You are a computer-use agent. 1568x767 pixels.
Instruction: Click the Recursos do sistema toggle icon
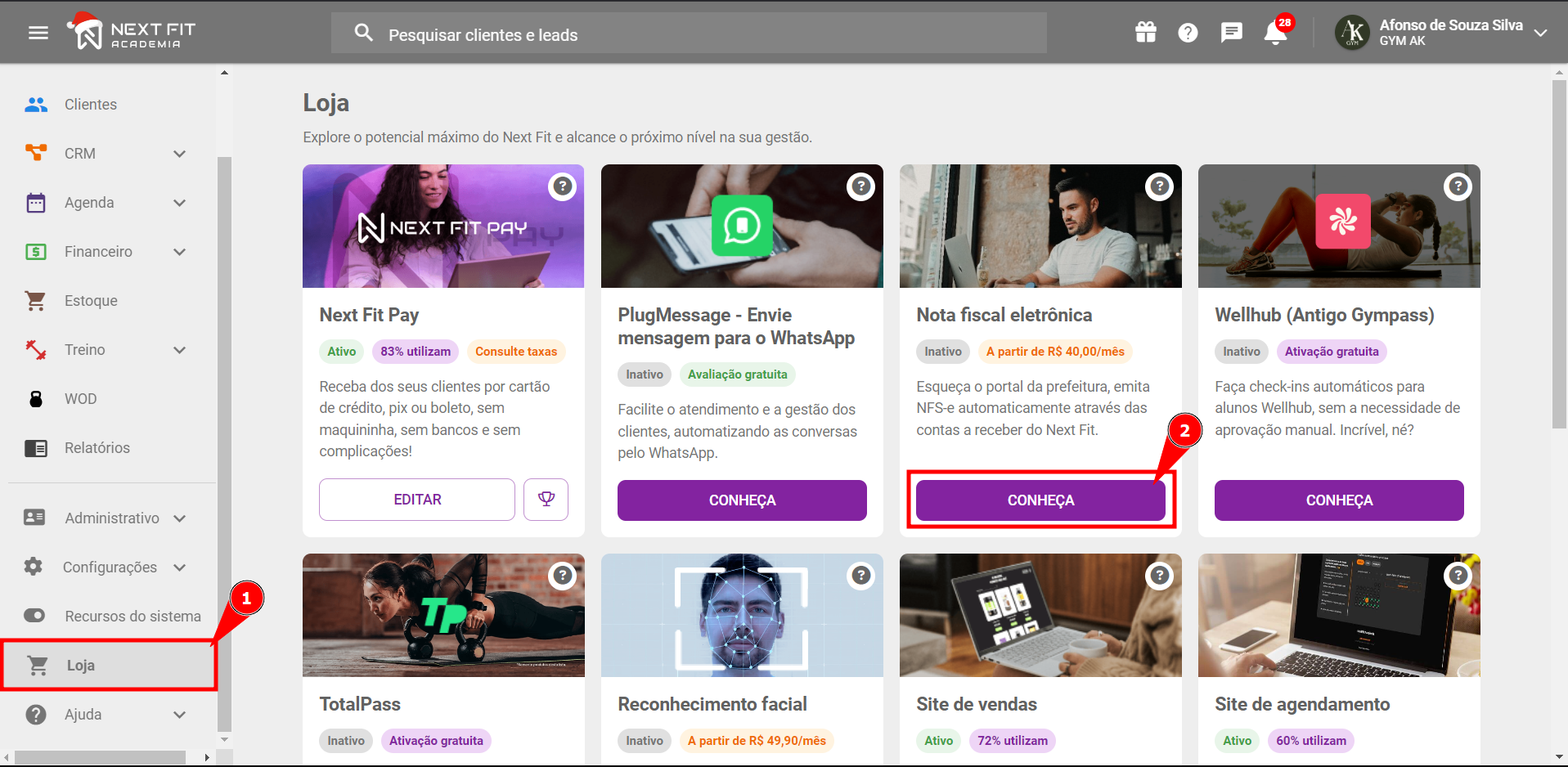pyautogui.click(x=34, y=616)
